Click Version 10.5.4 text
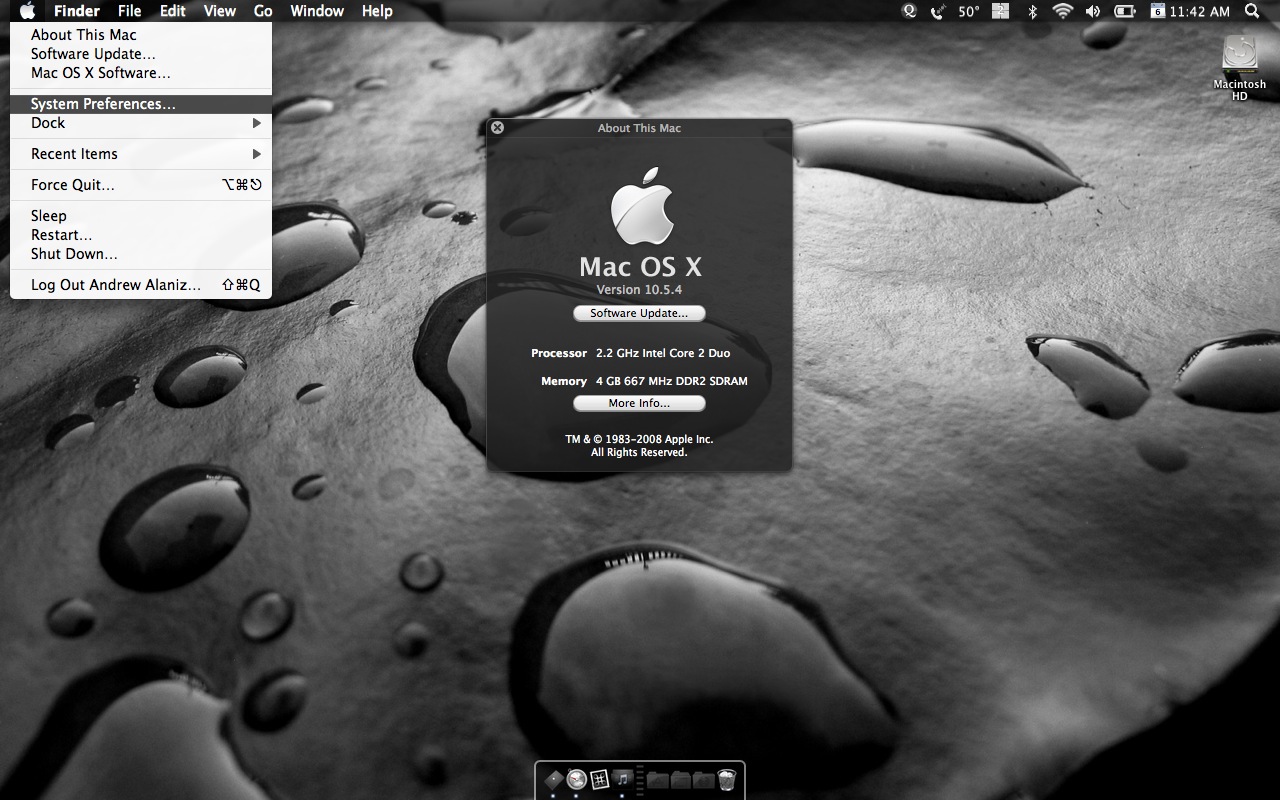Screen dimensions: 1280x800 (639, 290)
